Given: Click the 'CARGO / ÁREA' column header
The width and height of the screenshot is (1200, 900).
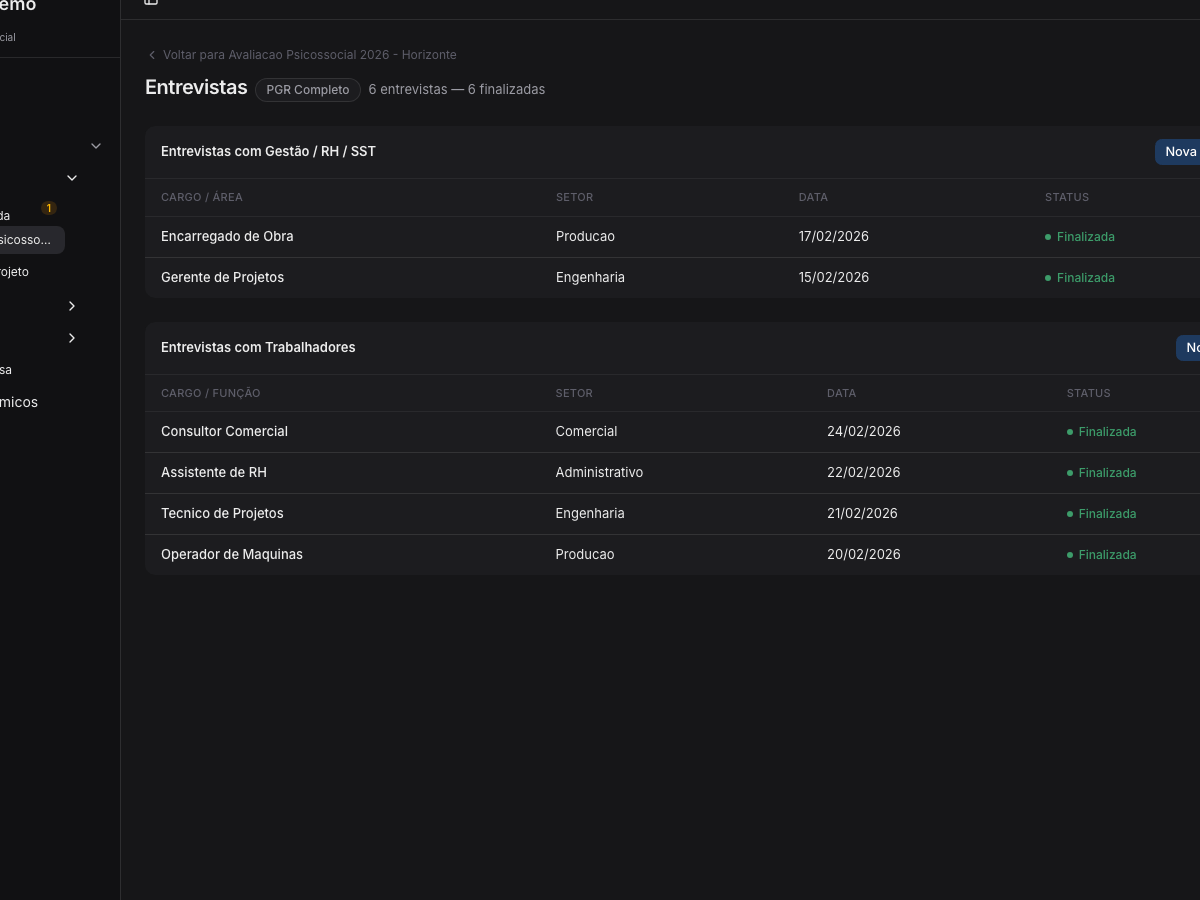Looking at the screenshot, I should [202, 198].
